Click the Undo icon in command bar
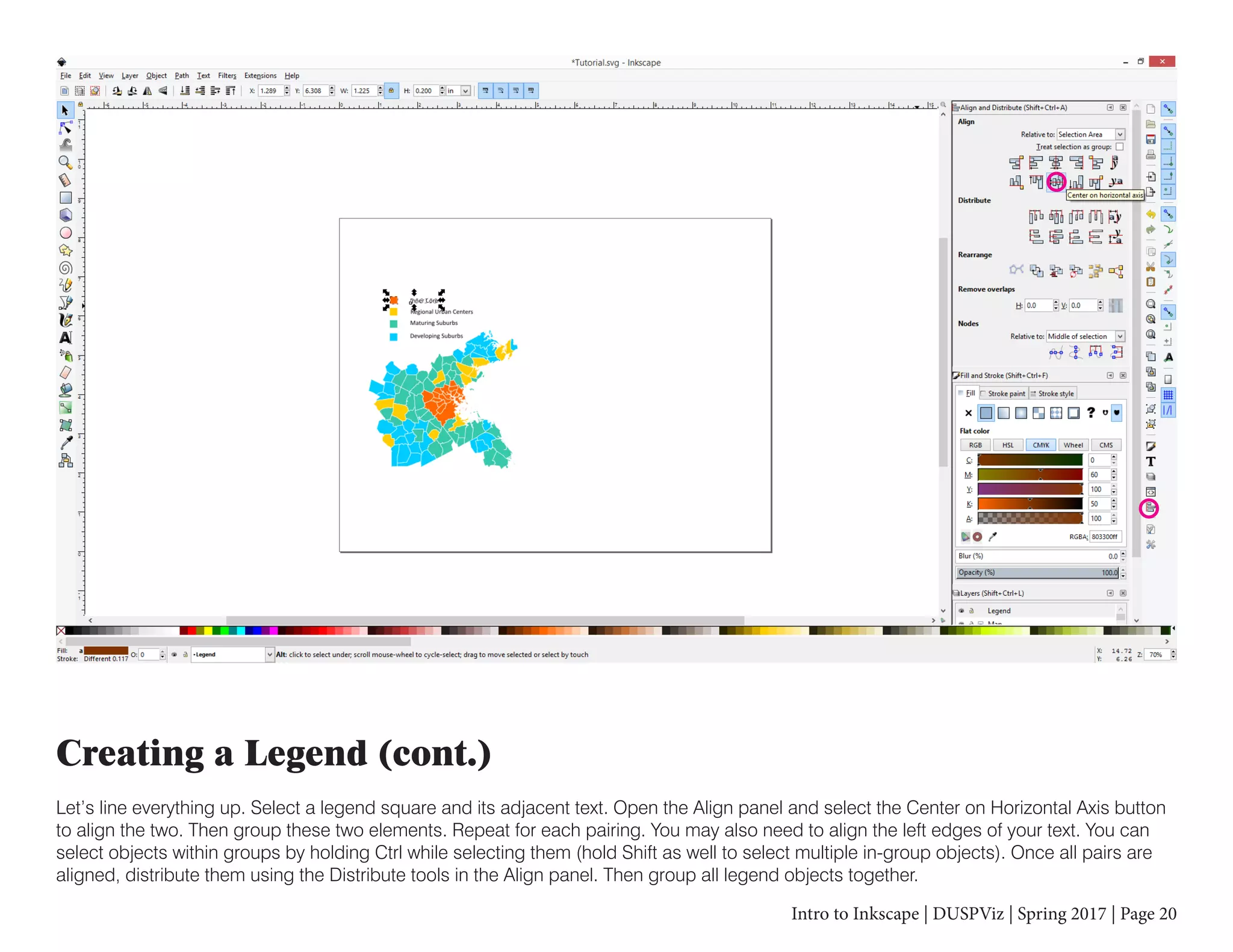Viewport: 1233px width, 952px height. pyautogui.click(x=1151, y=214)
